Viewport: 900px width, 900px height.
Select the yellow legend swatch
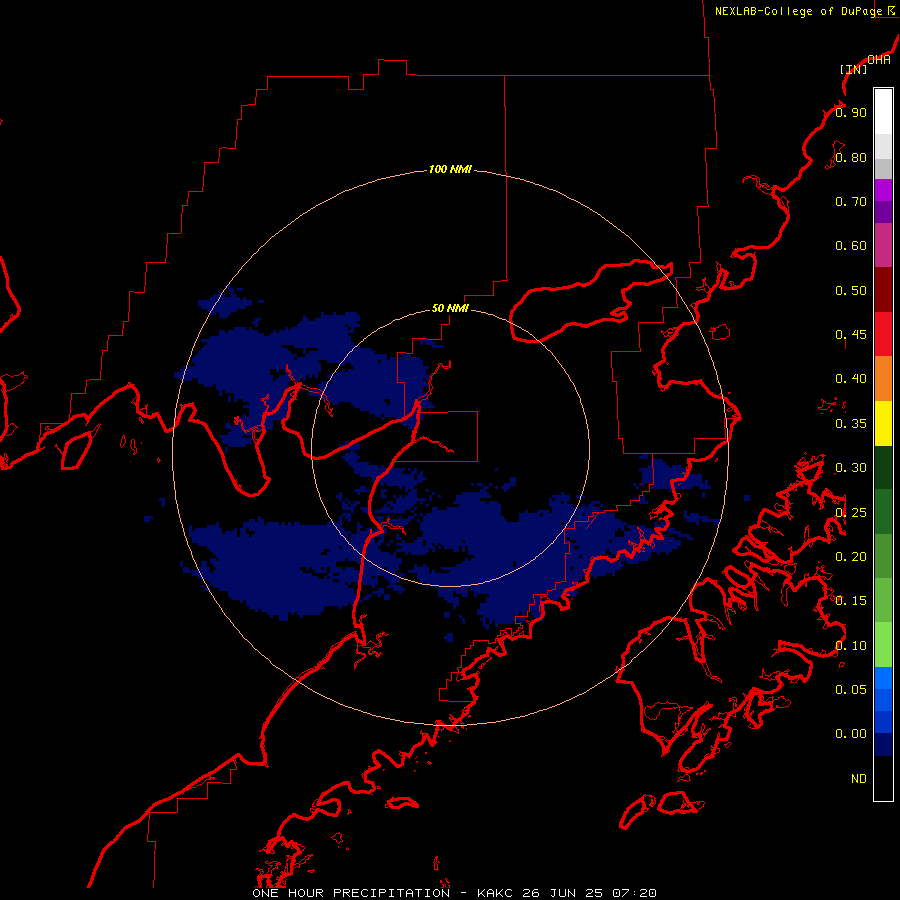click(883, 423)
